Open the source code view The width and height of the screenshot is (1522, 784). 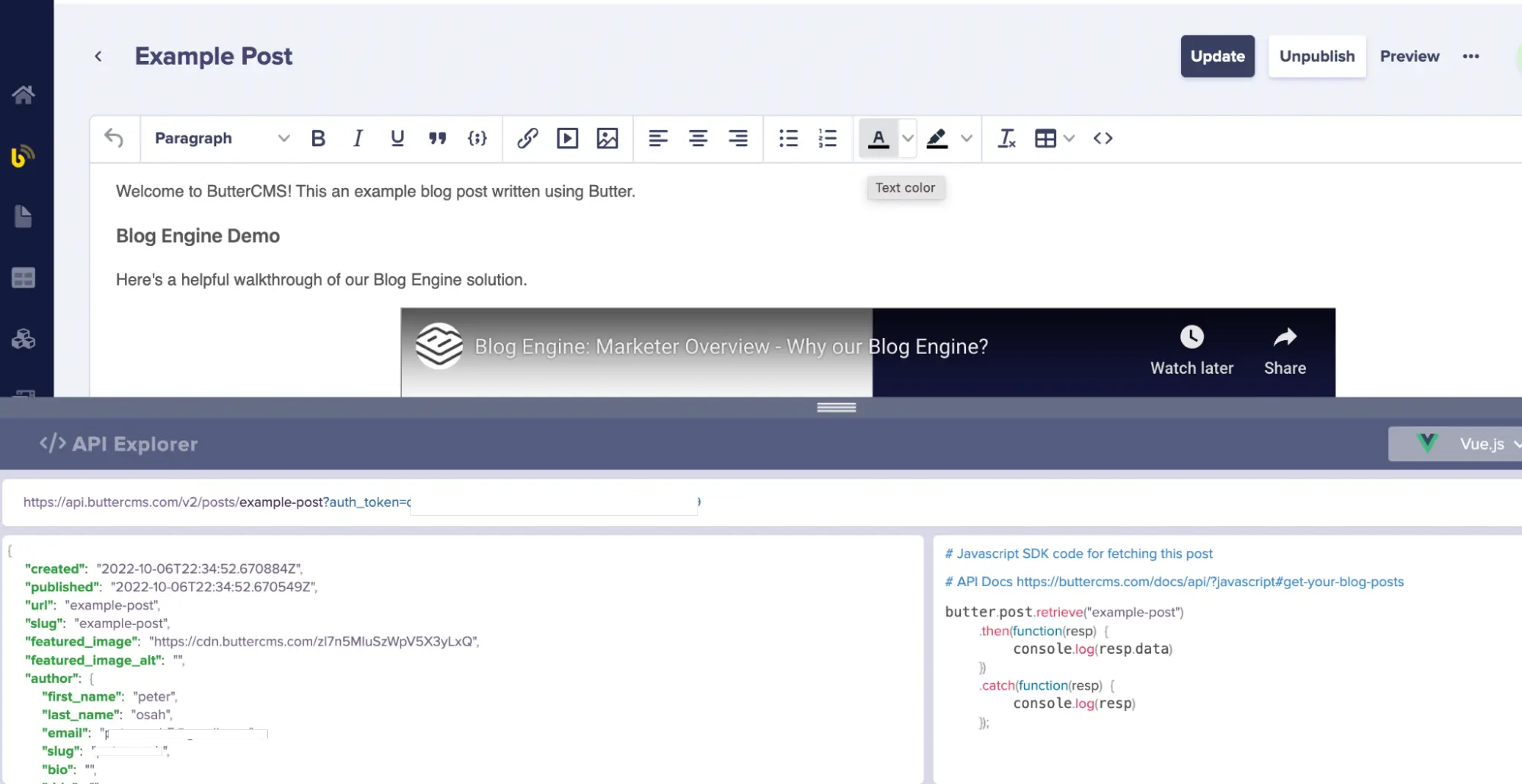(x=1102, y=138)
